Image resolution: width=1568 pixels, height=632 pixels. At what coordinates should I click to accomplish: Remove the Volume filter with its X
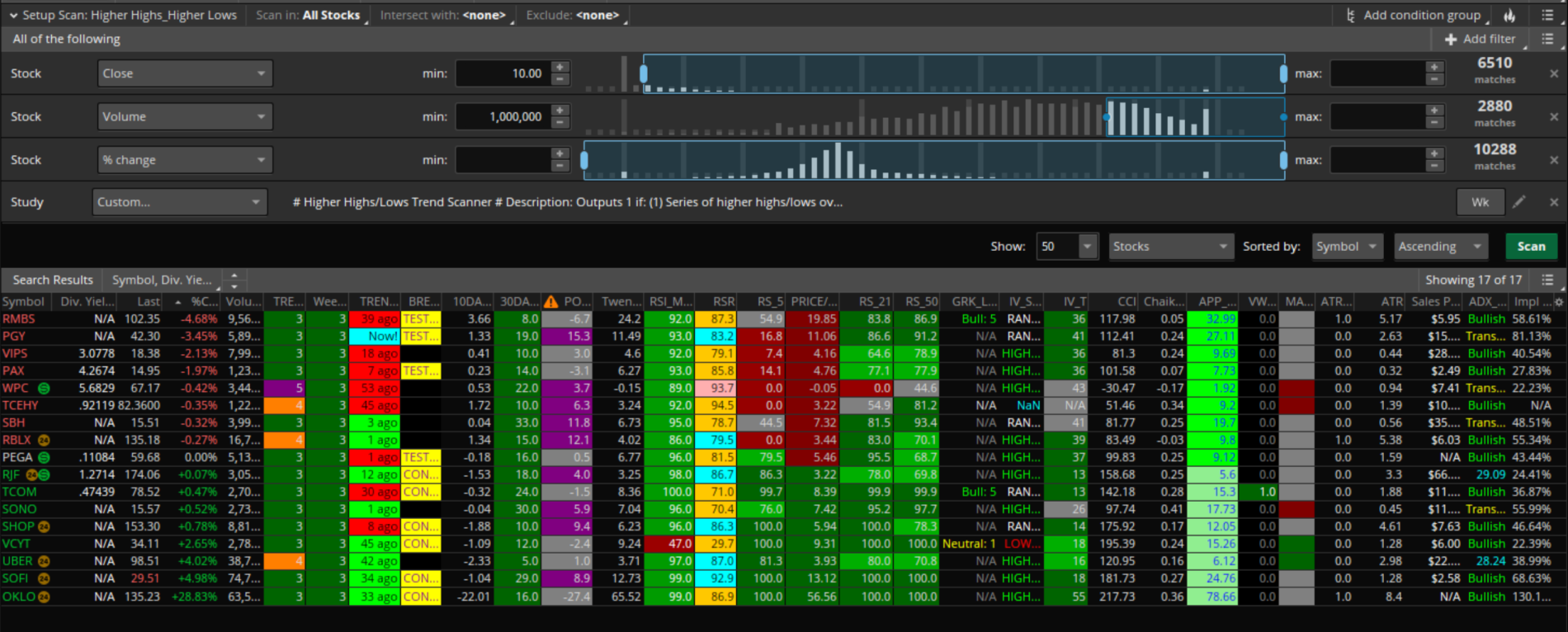coord(1554,117)
